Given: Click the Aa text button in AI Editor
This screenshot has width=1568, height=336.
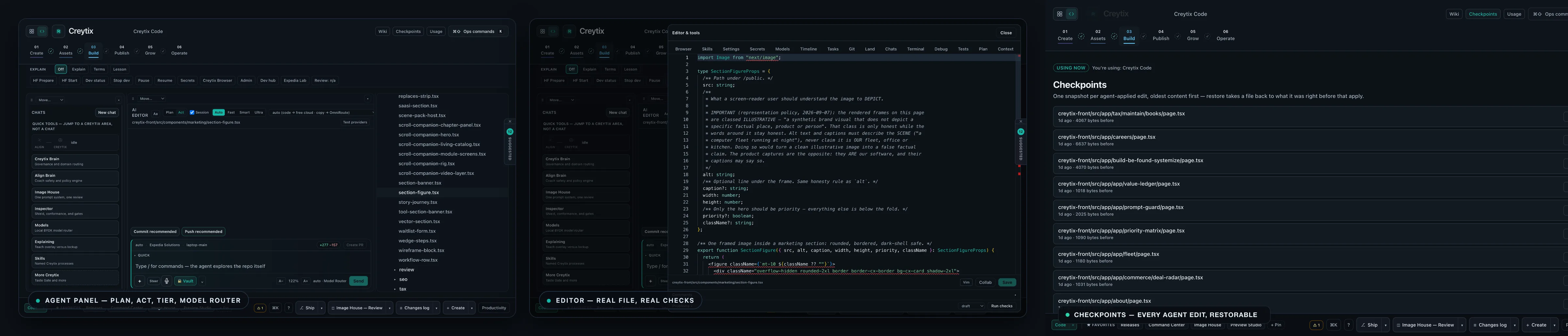Looking at the screenshot, I should tap(155, 113).
